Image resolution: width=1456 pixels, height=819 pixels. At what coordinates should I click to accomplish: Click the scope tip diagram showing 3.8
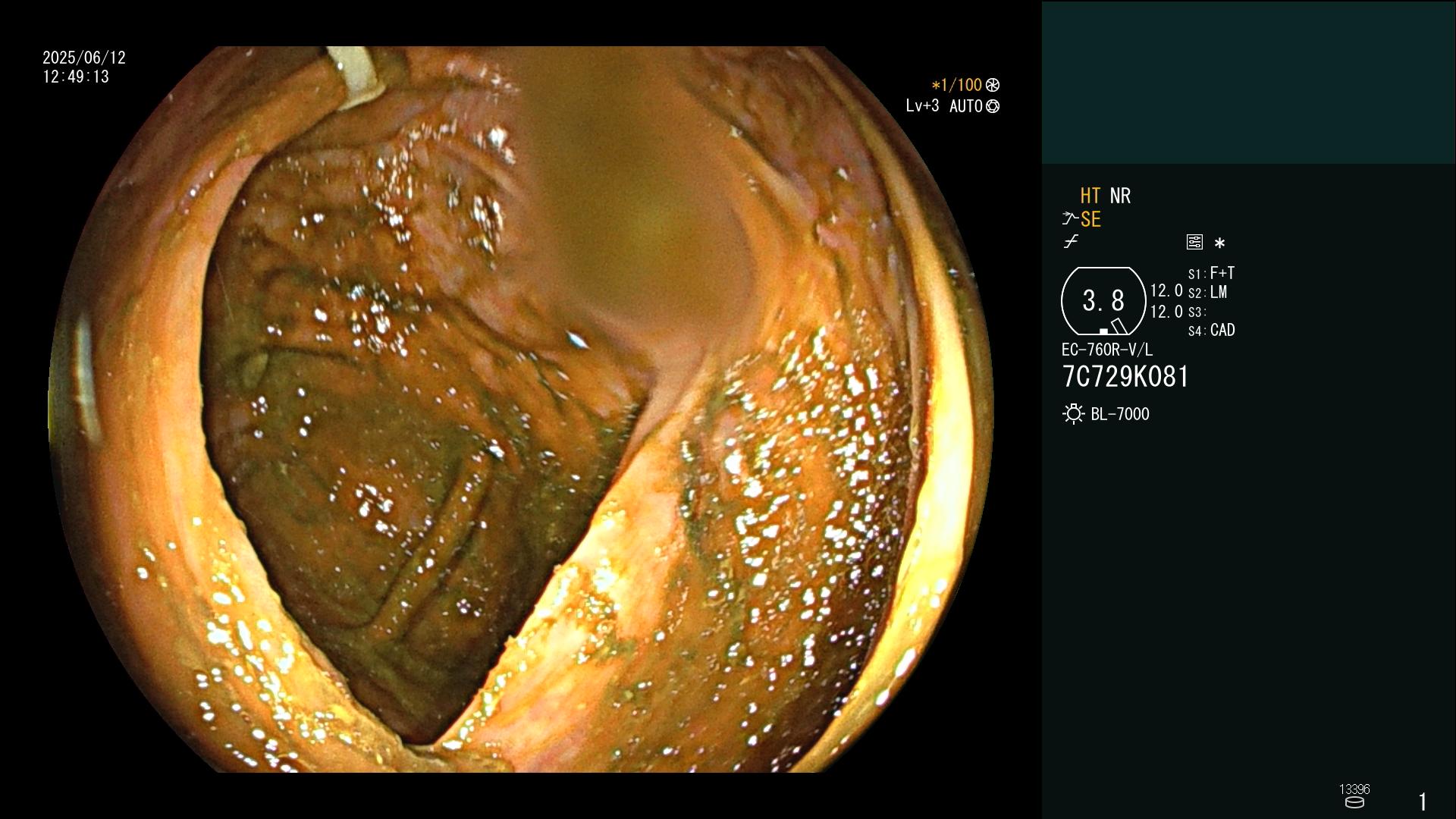(1103, 301)
